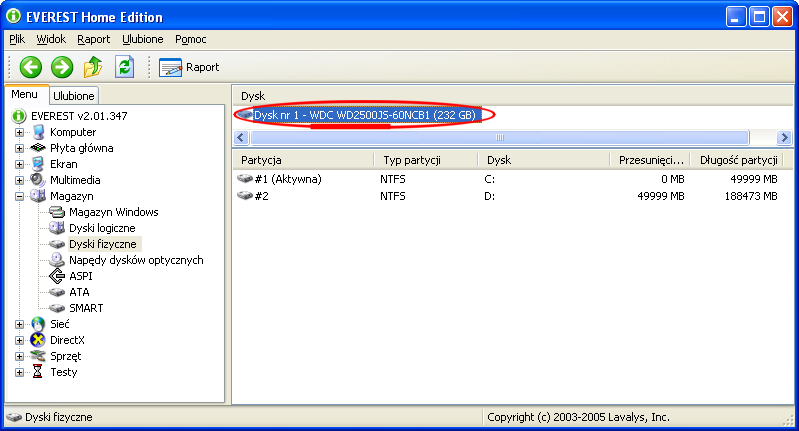799x431 pixels.
Task: Click the Dyski logiczne icon
Action: point(57,228)
